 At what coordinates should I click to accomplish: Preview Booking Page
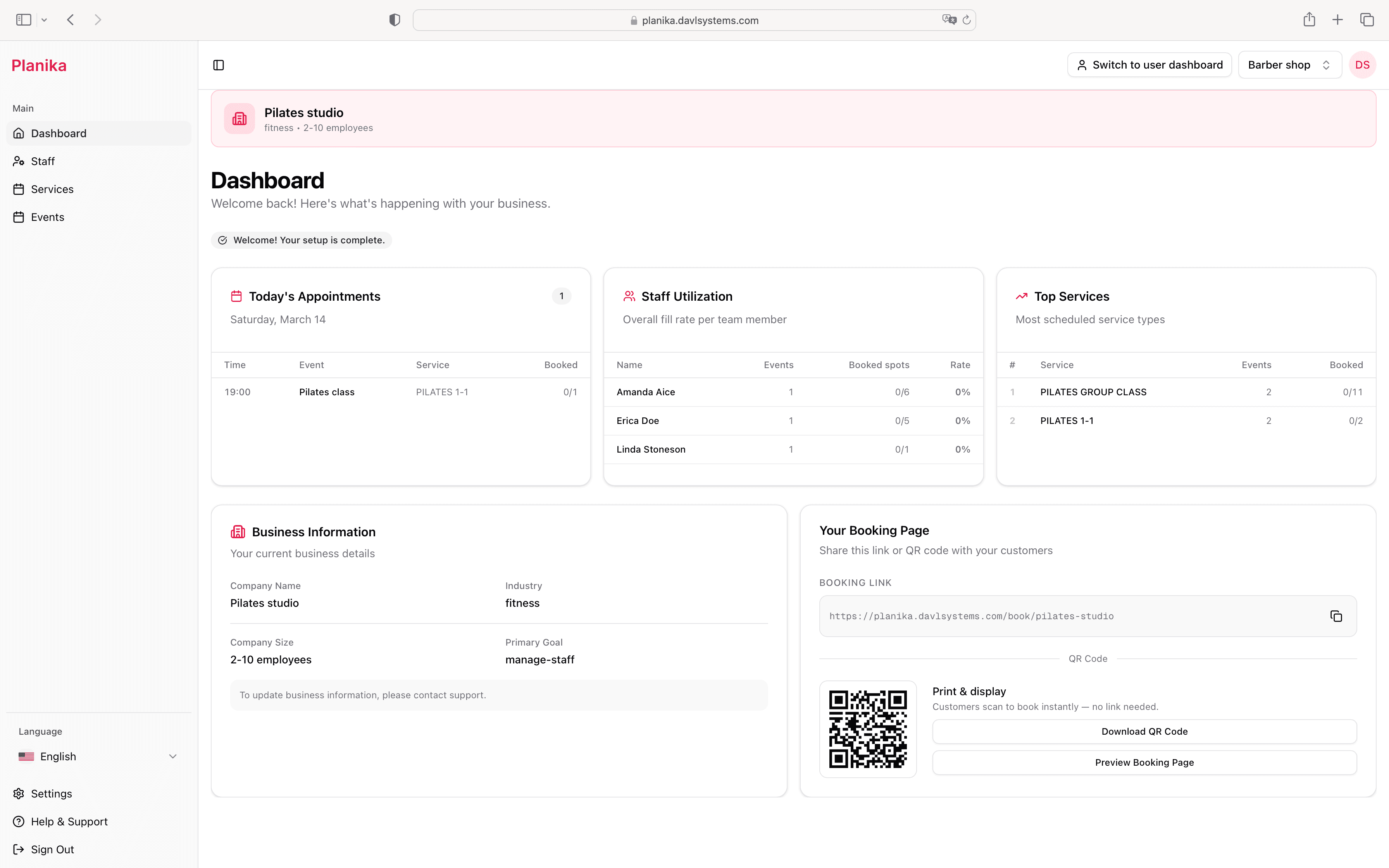1144,762
